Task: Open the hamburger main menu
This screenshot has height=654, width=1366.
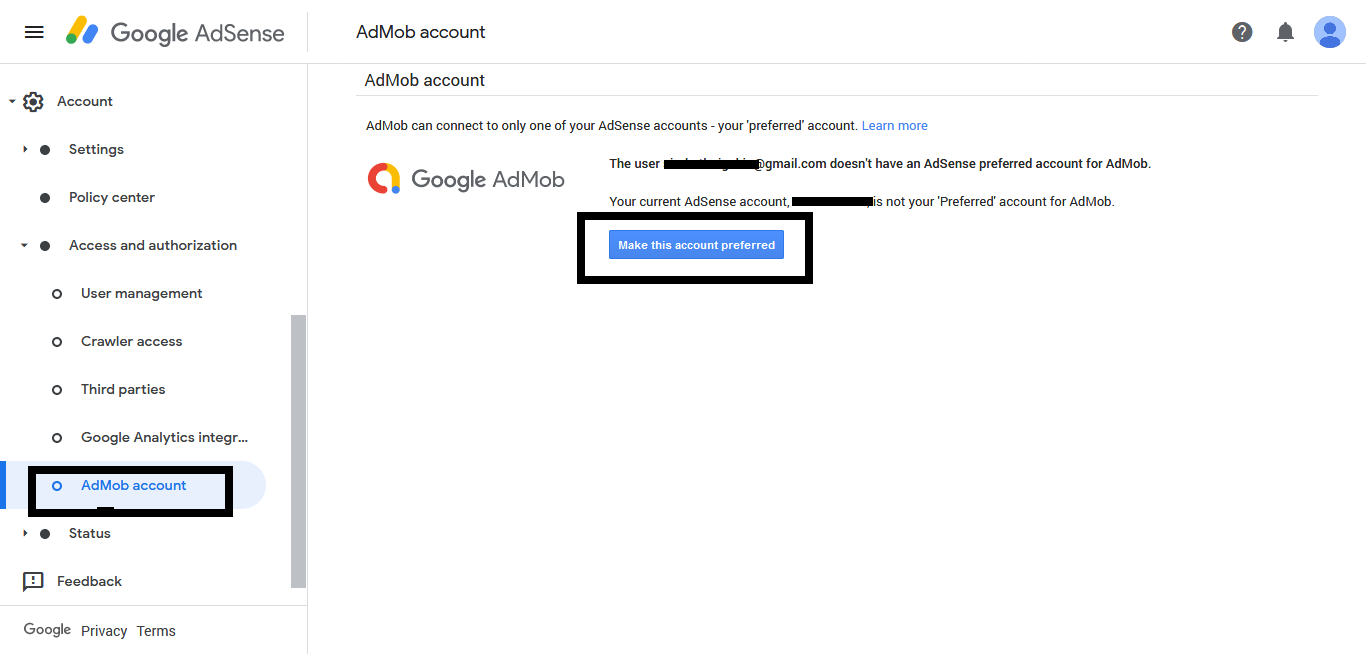Action: (34, 32)
